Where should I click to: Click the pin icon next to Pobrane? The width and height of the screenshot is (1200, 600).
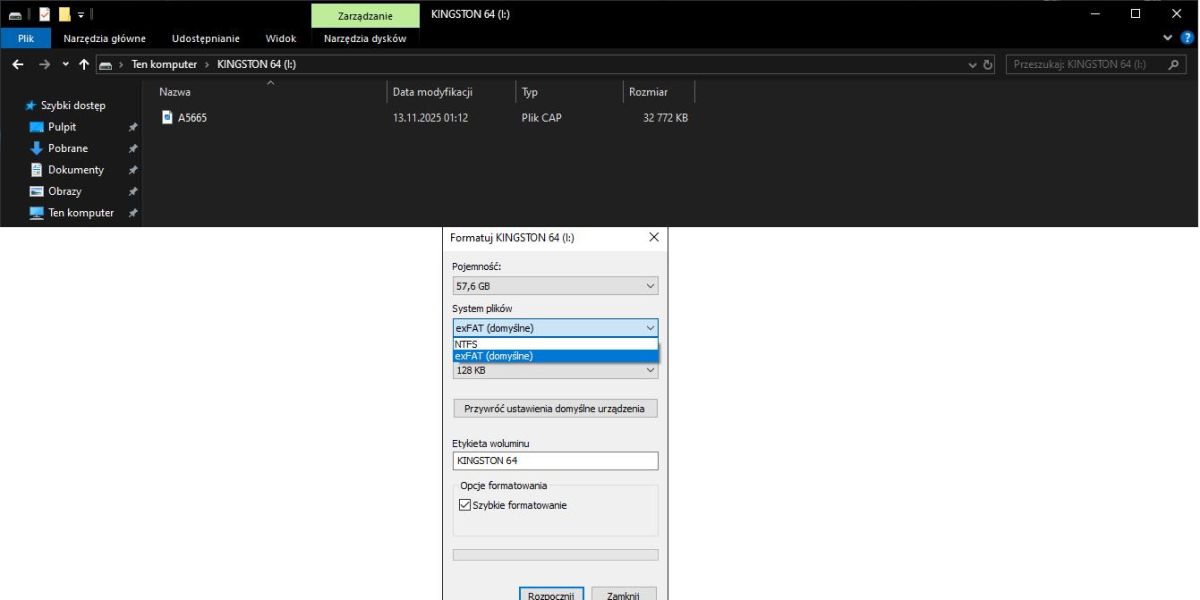point(133,149)
